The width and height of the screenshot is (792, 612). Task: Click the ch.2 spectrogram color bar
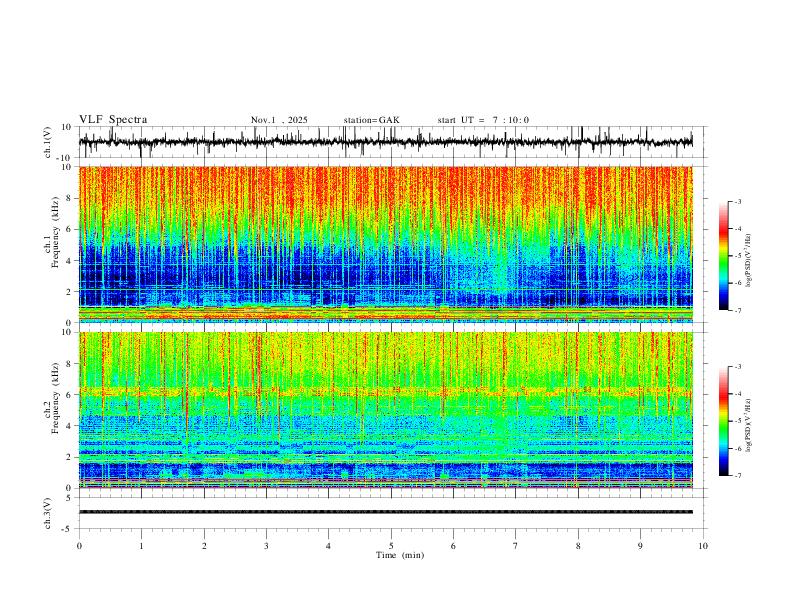[x=723, y=421]
